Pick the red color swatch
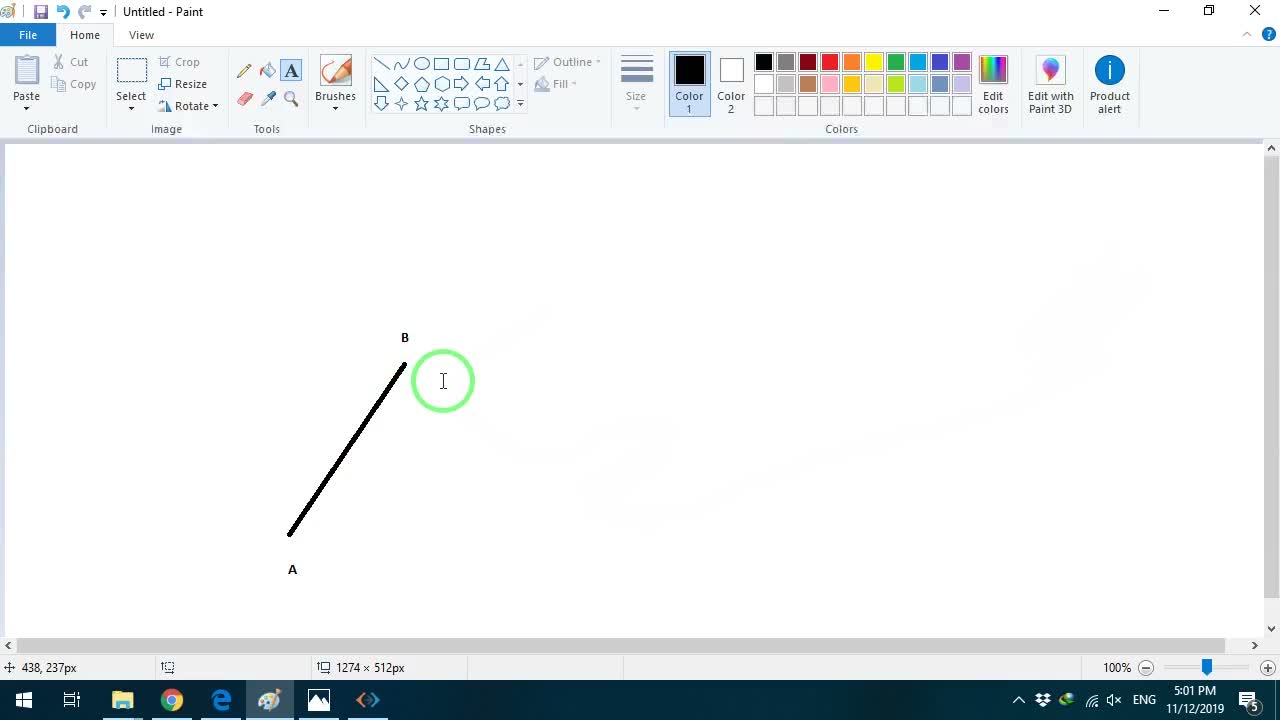Viewport: 1280px width, 720px height. point(830,63)
